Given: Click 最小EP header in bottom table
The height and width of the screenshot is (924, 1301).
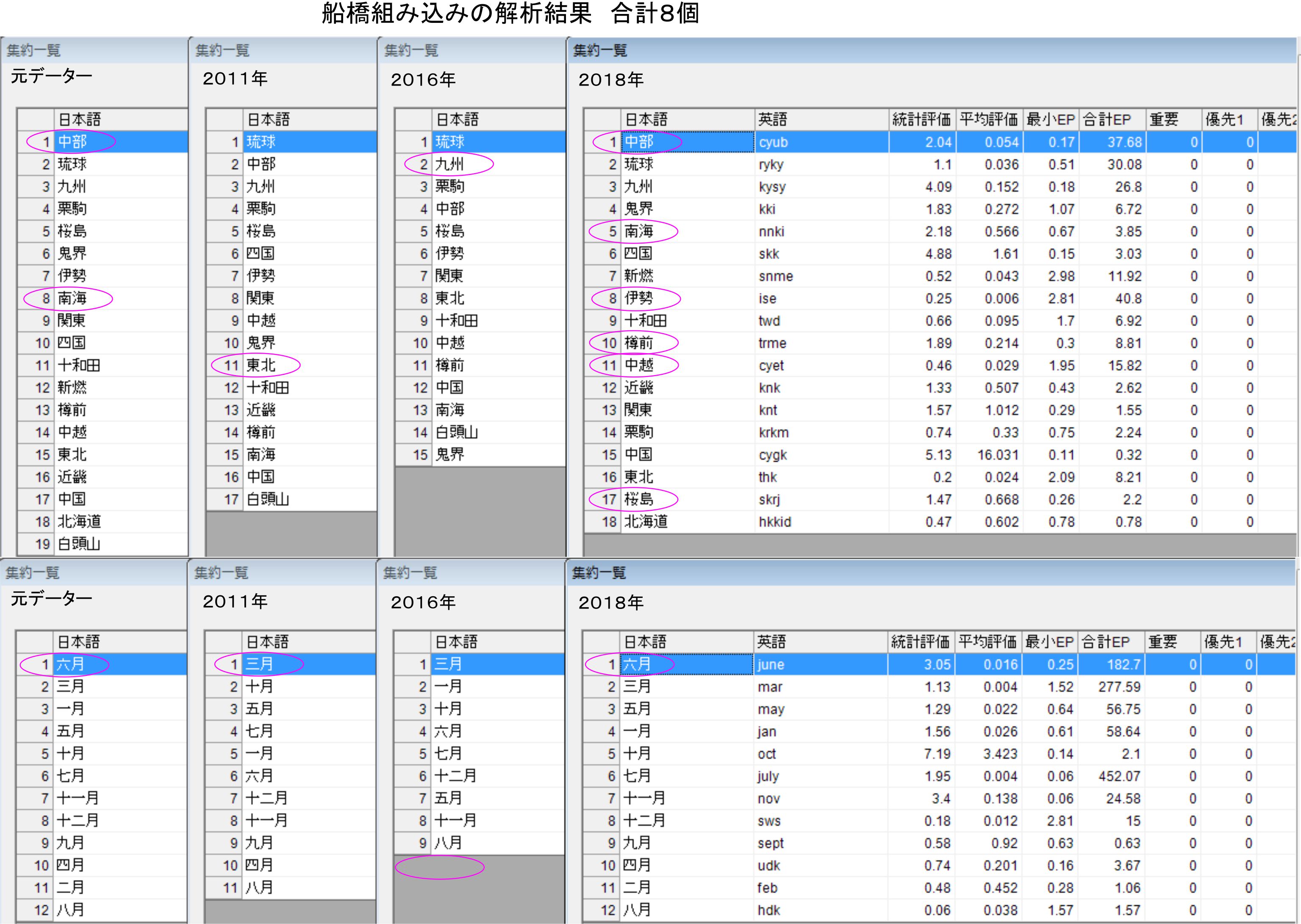Looking at the screenshot, I should (1049, 642).
